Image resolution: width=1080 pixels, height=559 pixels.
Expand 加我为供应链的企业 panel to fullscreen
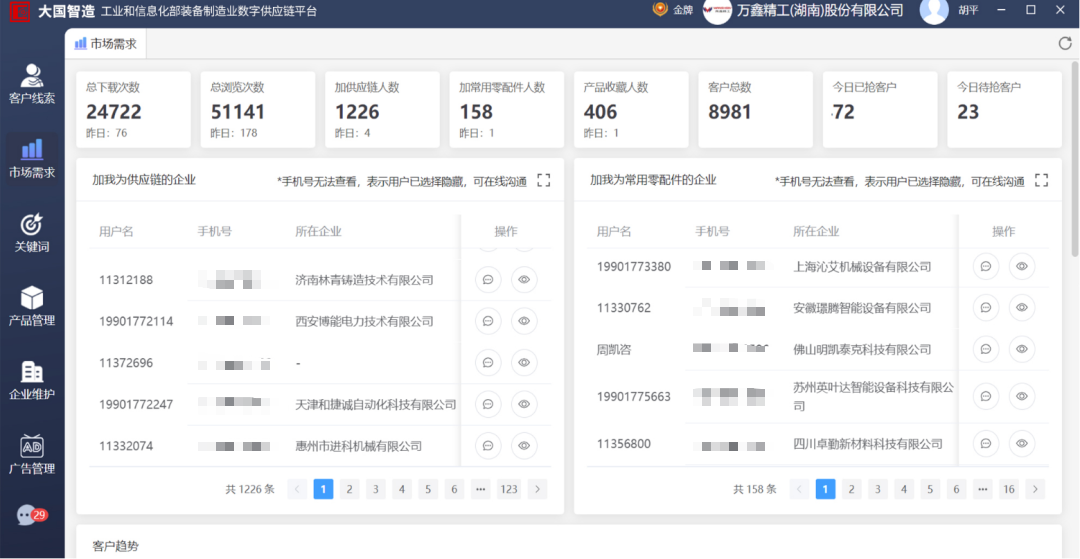click(544, 180)
